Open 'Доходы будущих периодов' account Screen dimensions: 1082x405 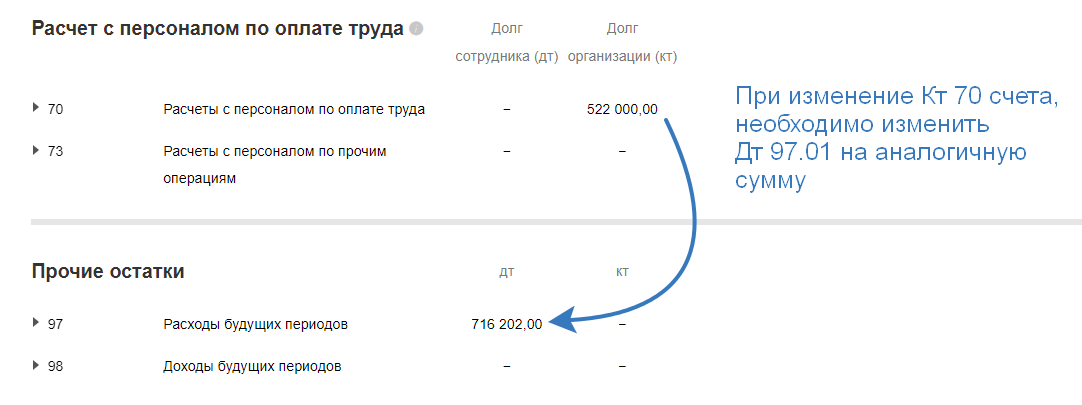(x=252, y=366)
